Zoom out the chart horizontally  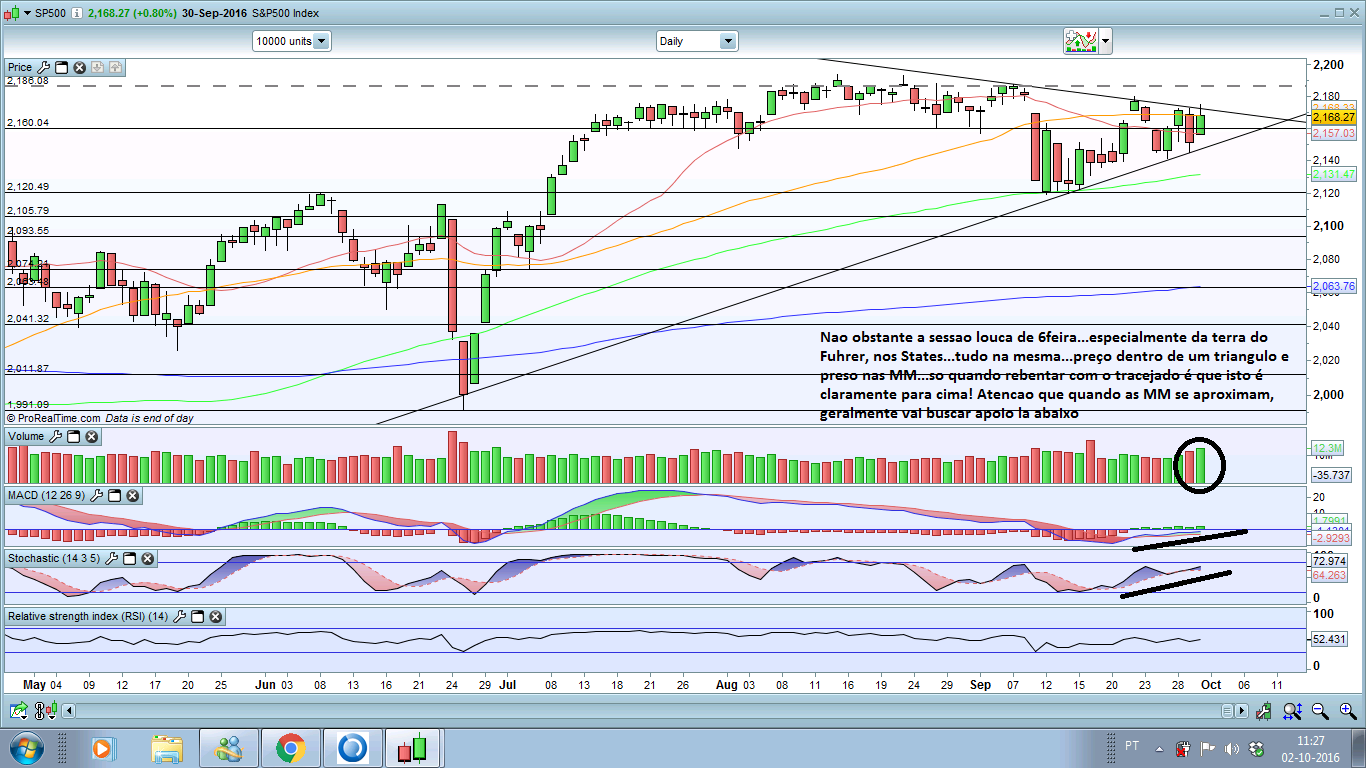click(x=1321, y=711)
